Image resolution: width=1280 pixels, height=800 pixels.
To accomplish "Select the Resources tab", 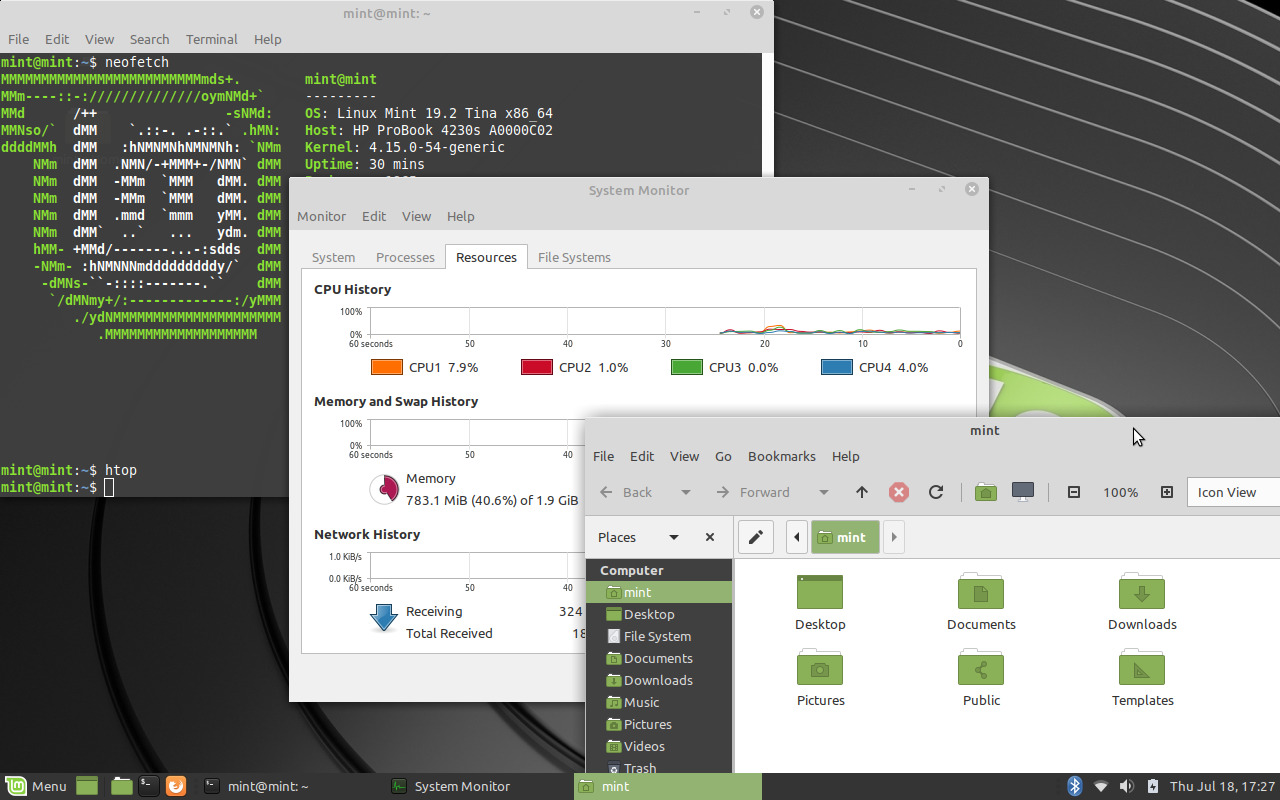I will (x=486, y=257).
